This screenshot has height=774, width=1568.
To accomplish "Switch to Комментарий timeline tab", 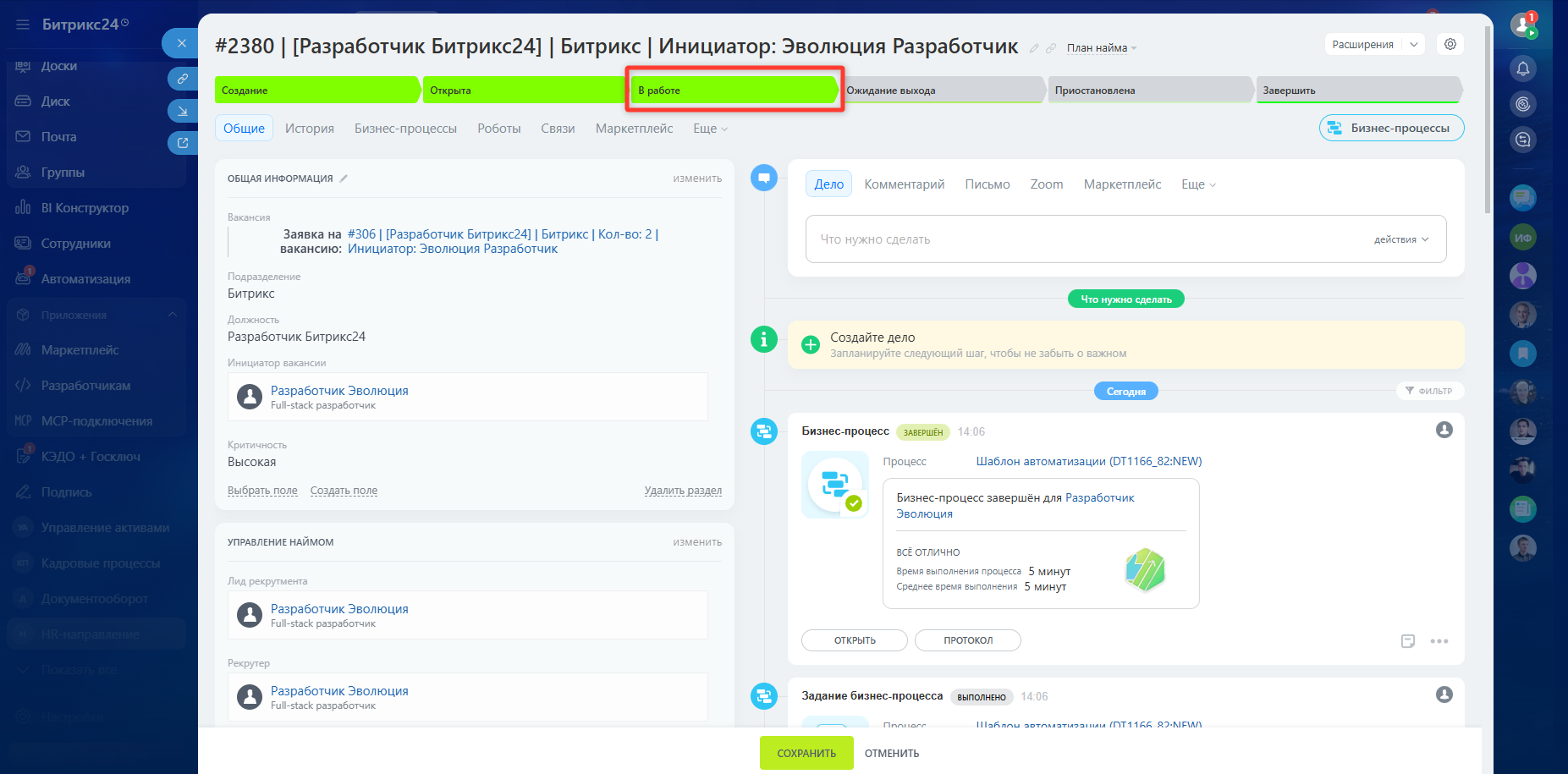I will click(905, 184).
